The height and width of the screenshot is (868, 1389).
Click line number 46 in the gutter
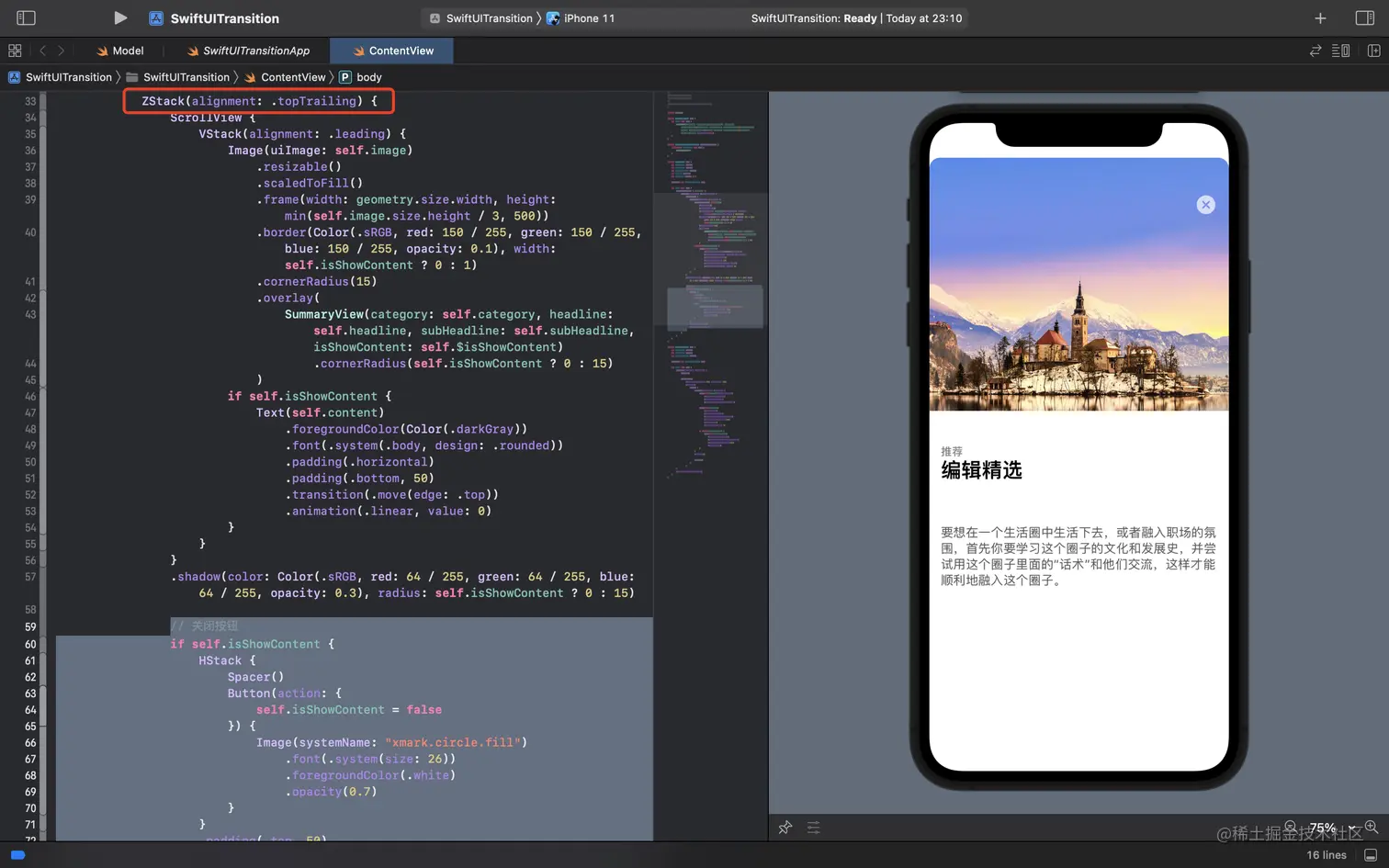(x=30, y=397)
